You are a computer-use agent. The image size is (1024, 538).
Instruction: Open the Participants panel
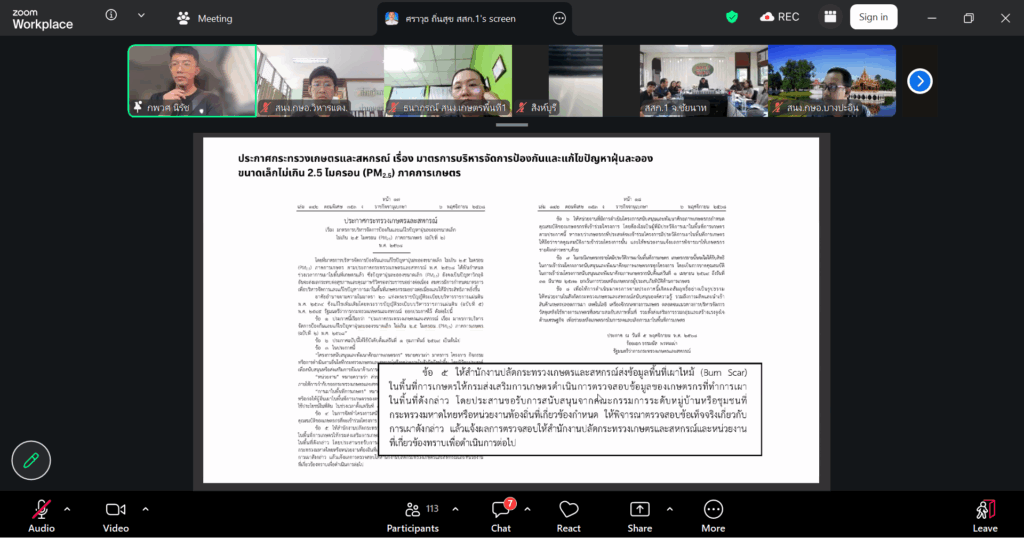(412, 510)
